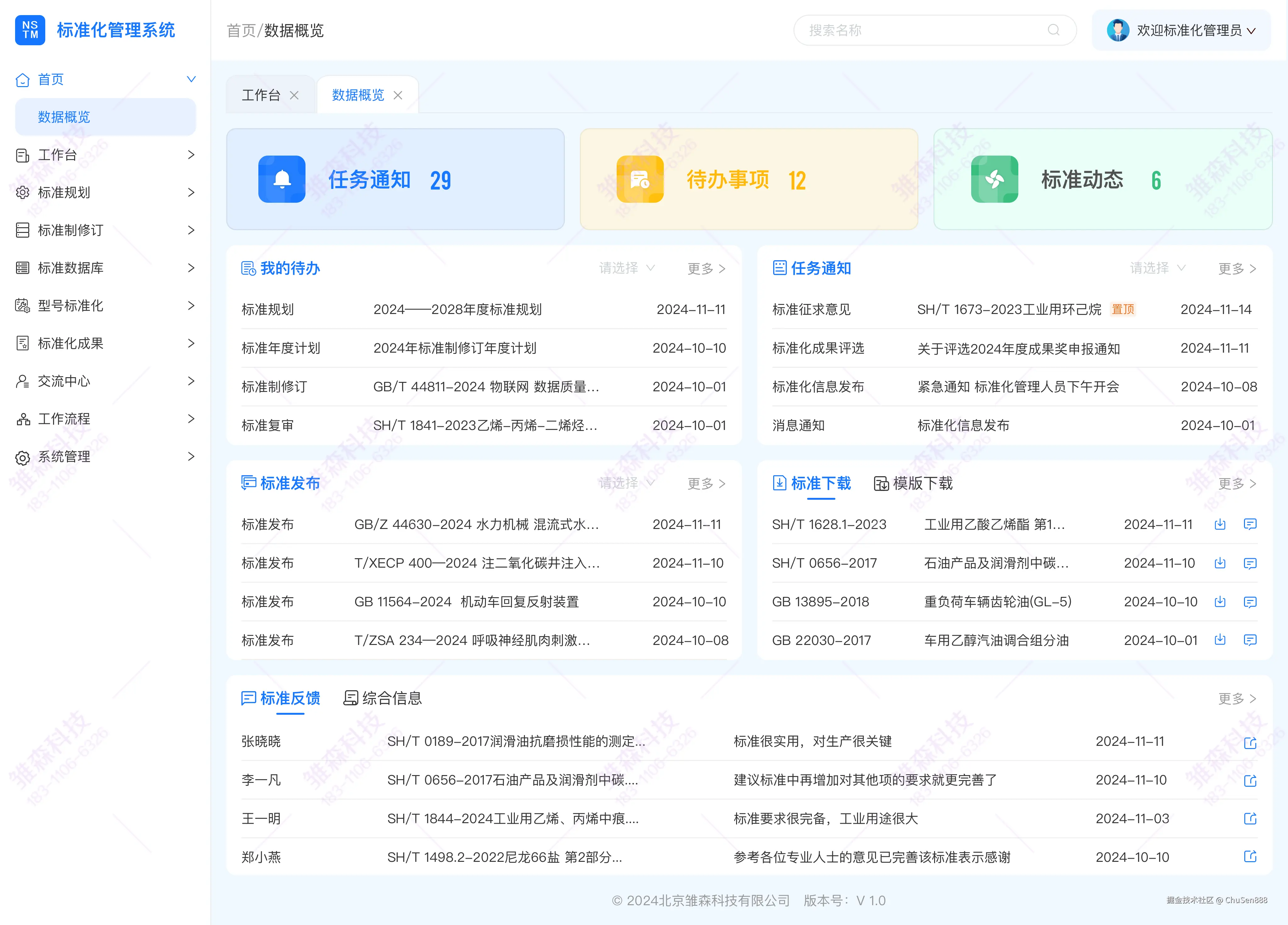Open the 请选择 dropdown in 我的待办

point(626,268)
